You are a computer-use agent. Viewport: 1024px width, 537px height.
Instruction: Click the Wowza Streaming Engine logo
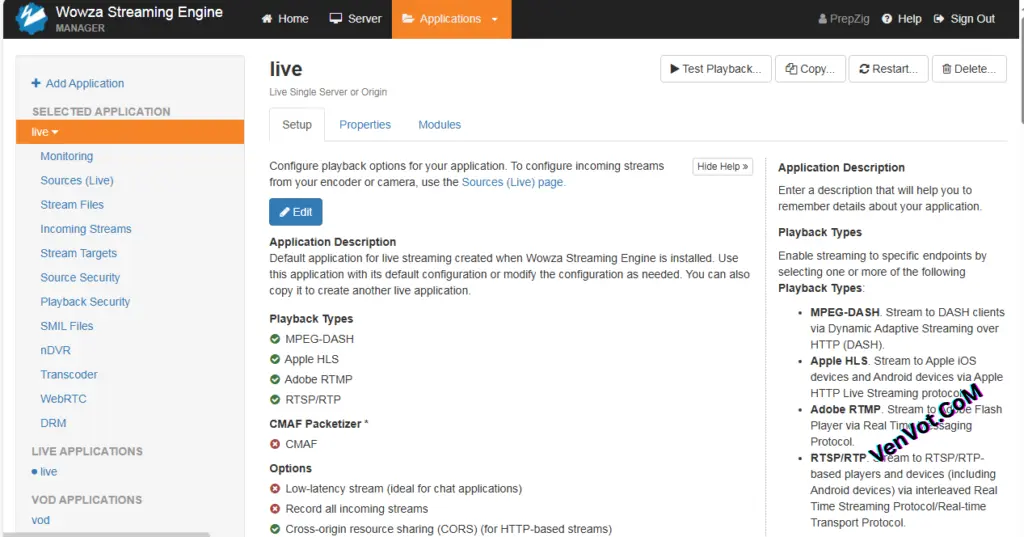coord(31,18)
